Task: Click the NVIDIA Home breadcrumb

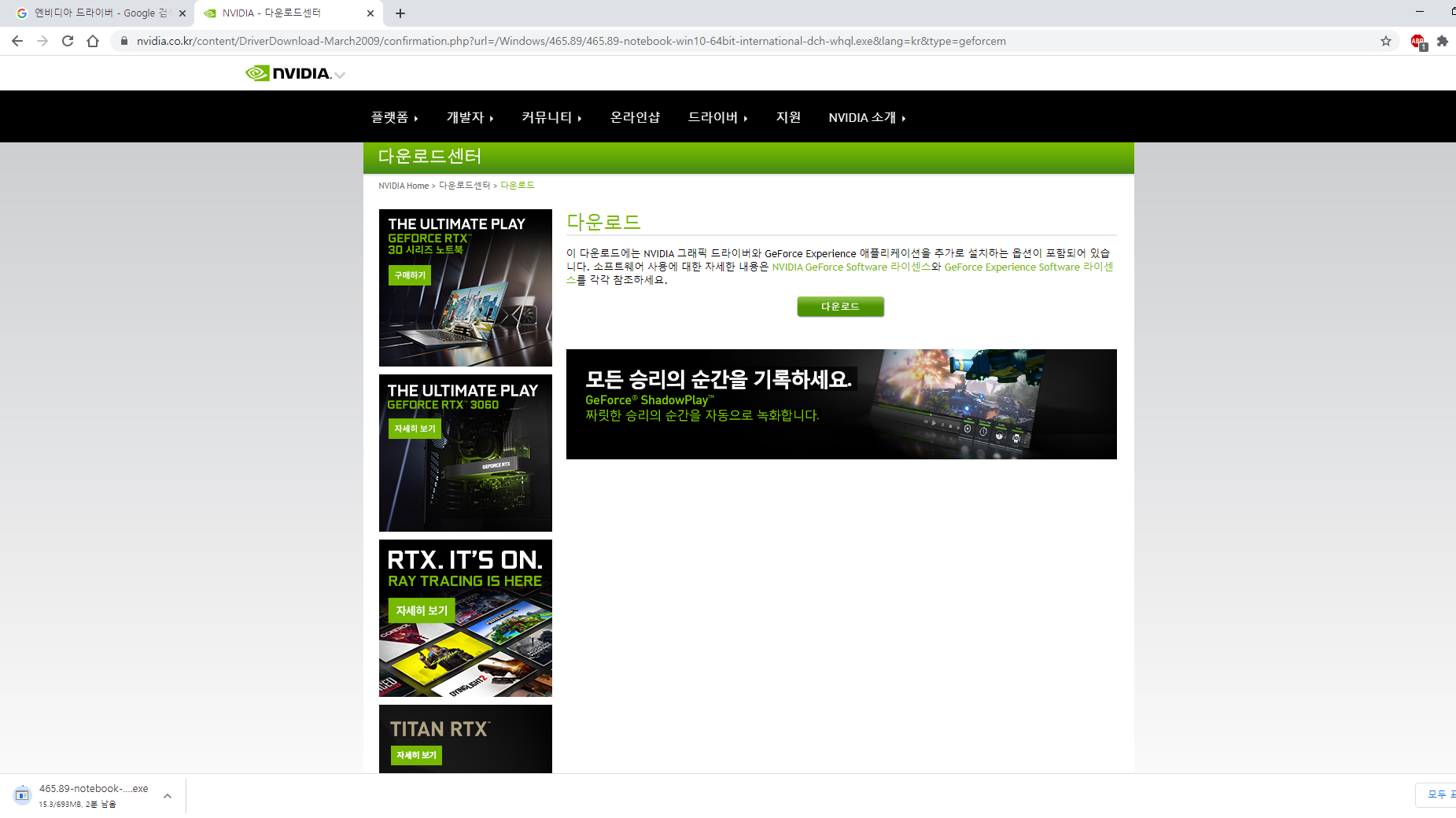Action: (x=404, y=186)
